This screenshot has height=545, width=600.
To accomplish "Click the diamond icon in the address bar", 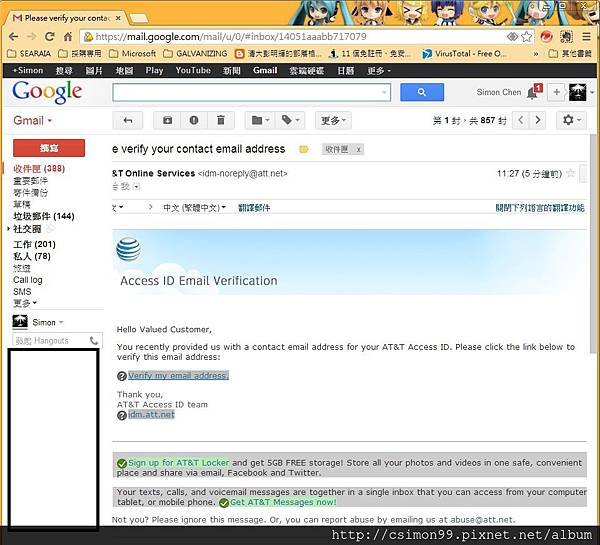I will click(512, 37).
